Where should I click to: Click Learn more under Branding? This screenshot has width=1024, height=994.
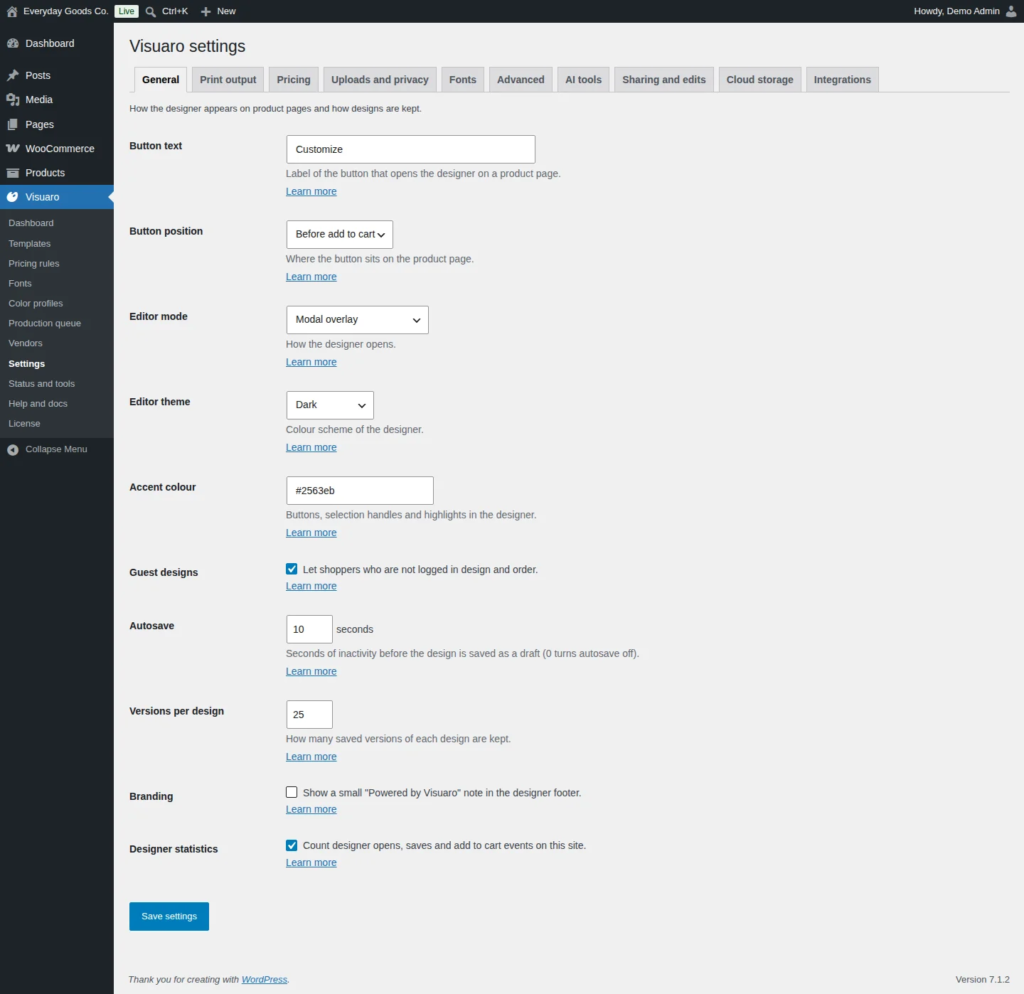click(311, 809)
